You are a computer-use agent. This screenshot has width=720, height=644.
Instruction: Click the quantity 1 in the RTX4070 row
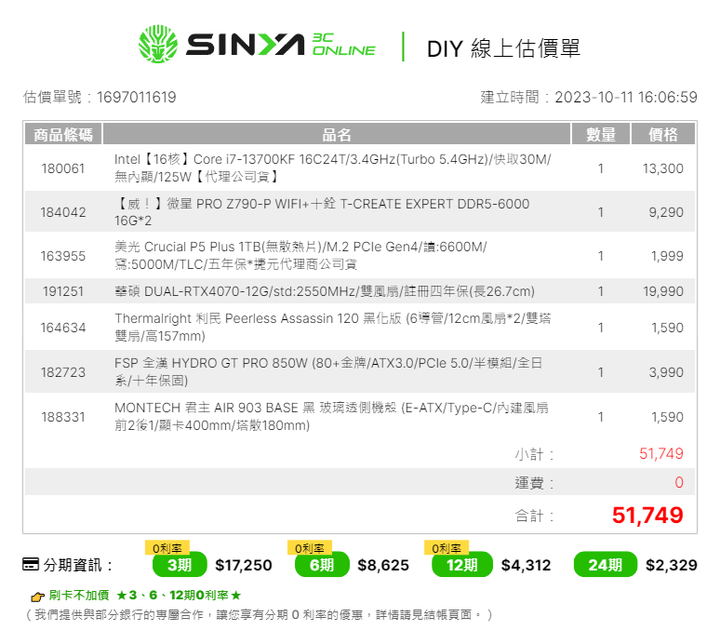(600, 291)
